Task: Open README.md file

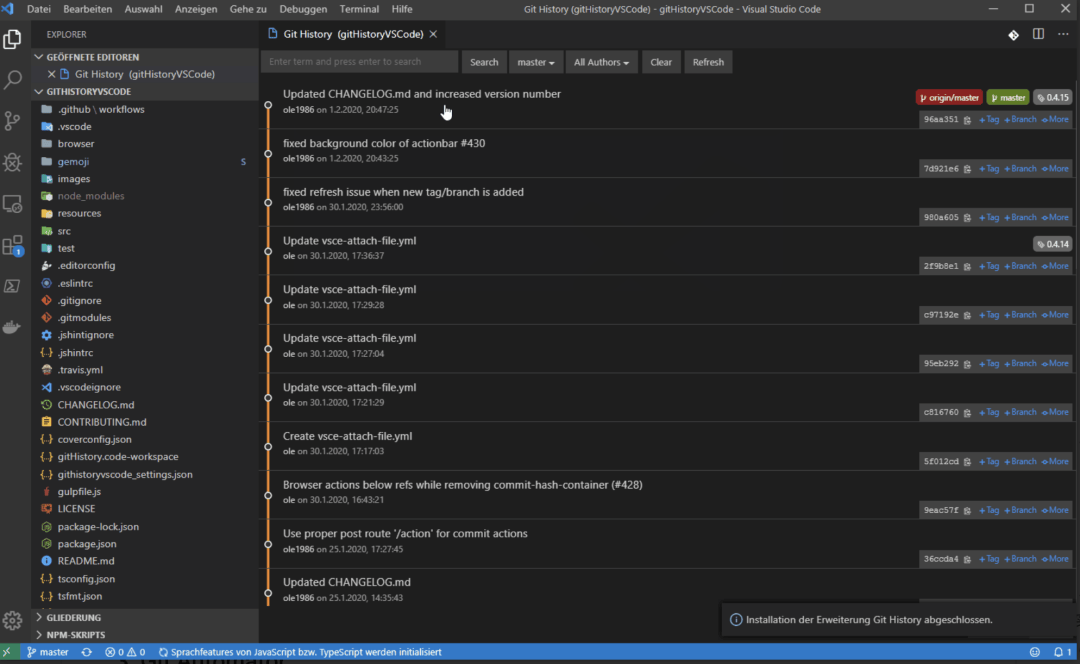Action: point(86,561)
